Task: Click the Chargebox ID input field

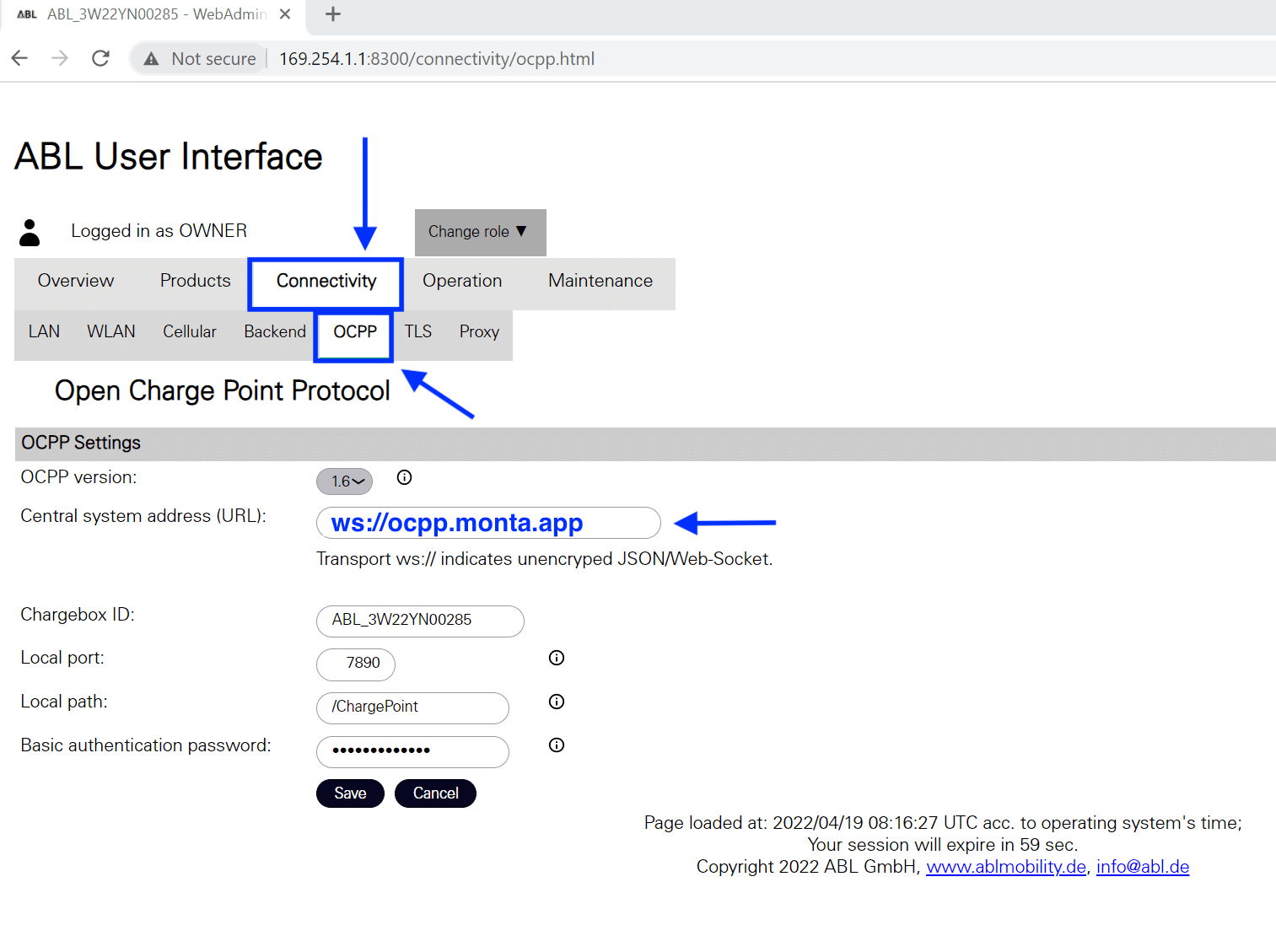Action: (419, 621)
